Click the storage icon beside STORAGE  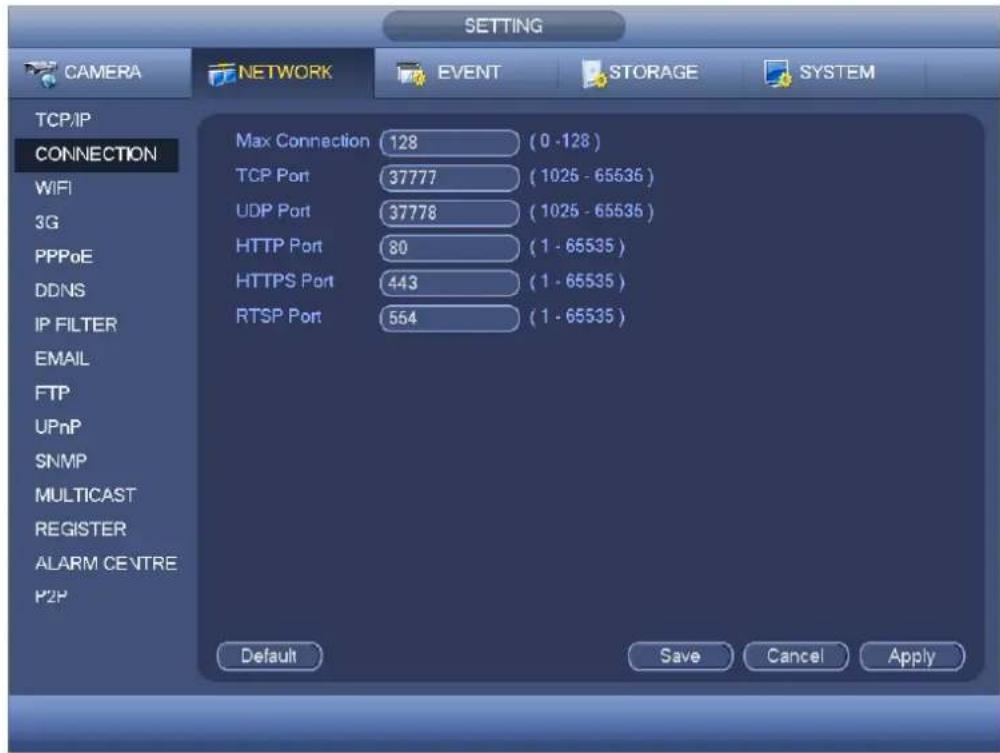coord(594,74)
